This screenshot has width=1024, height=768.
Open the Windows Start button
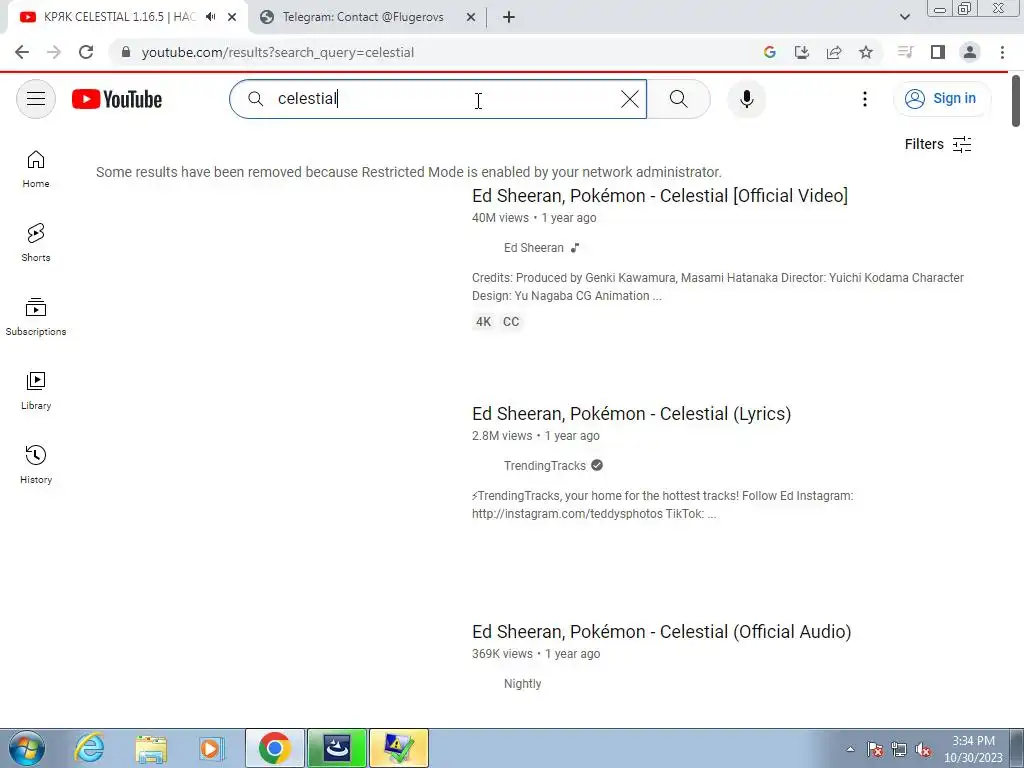(x=27, y=748)
